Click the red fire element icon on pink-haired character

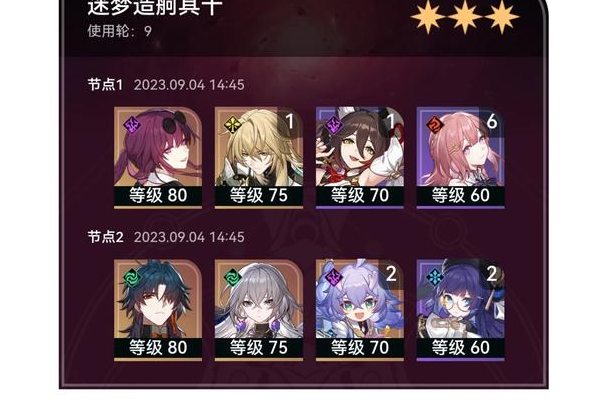click(434, 125)
